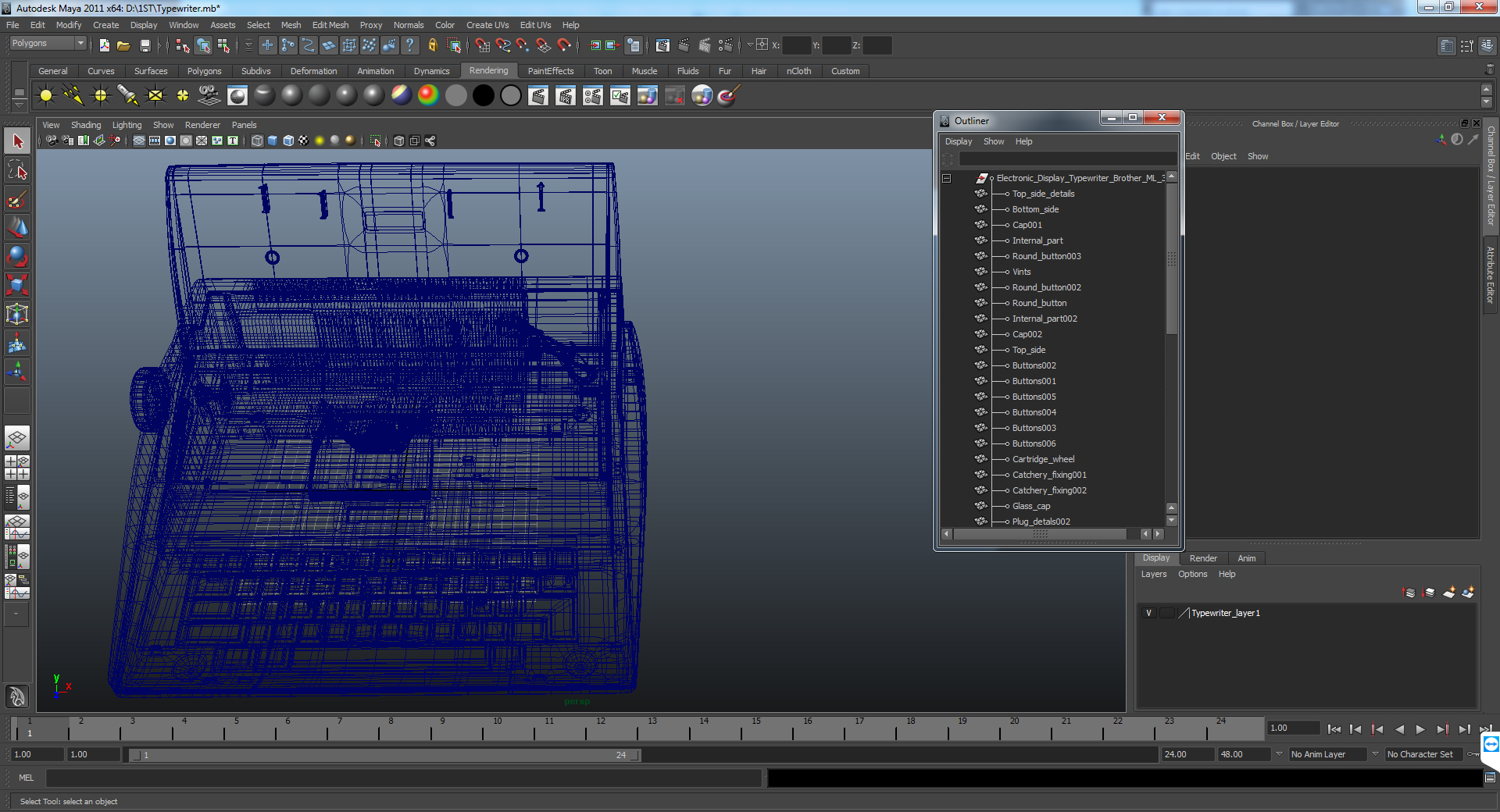Click frame 12 on the time slider
This screenshot has width=1500, height=812.
[x=601, y=729]
